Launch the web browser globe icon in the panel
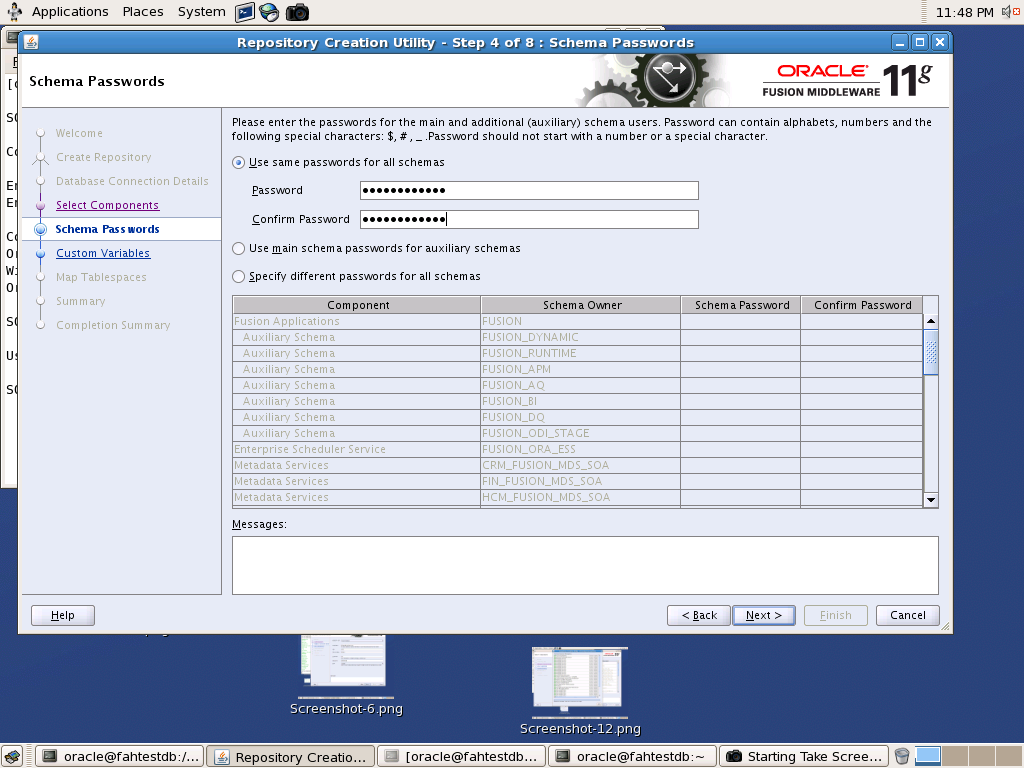This screenshot has width=1024, height=768. coord(268,11)
